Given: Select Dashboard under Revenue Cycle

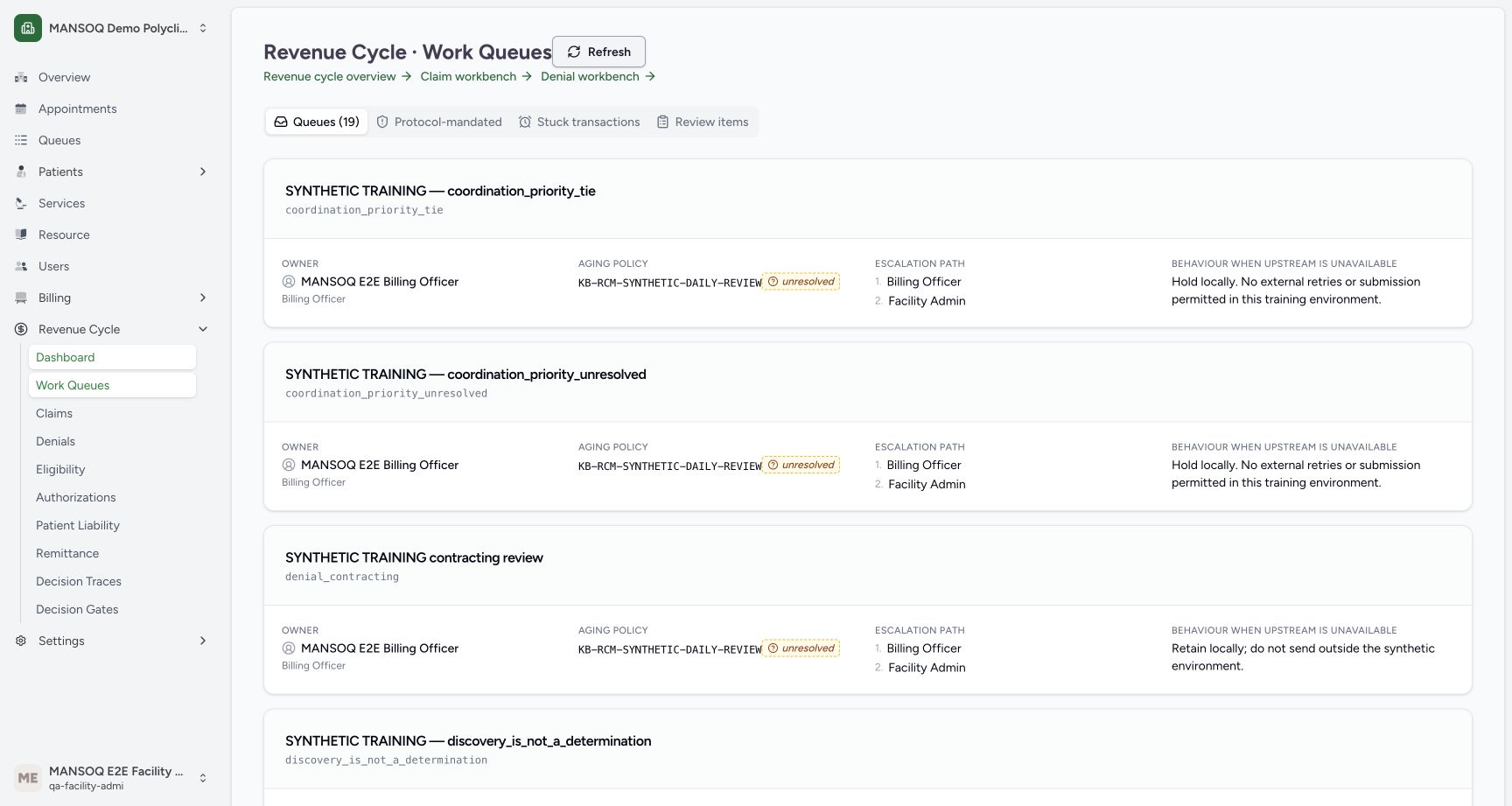Looking at the screenshot, I should [x=112, y=357].
